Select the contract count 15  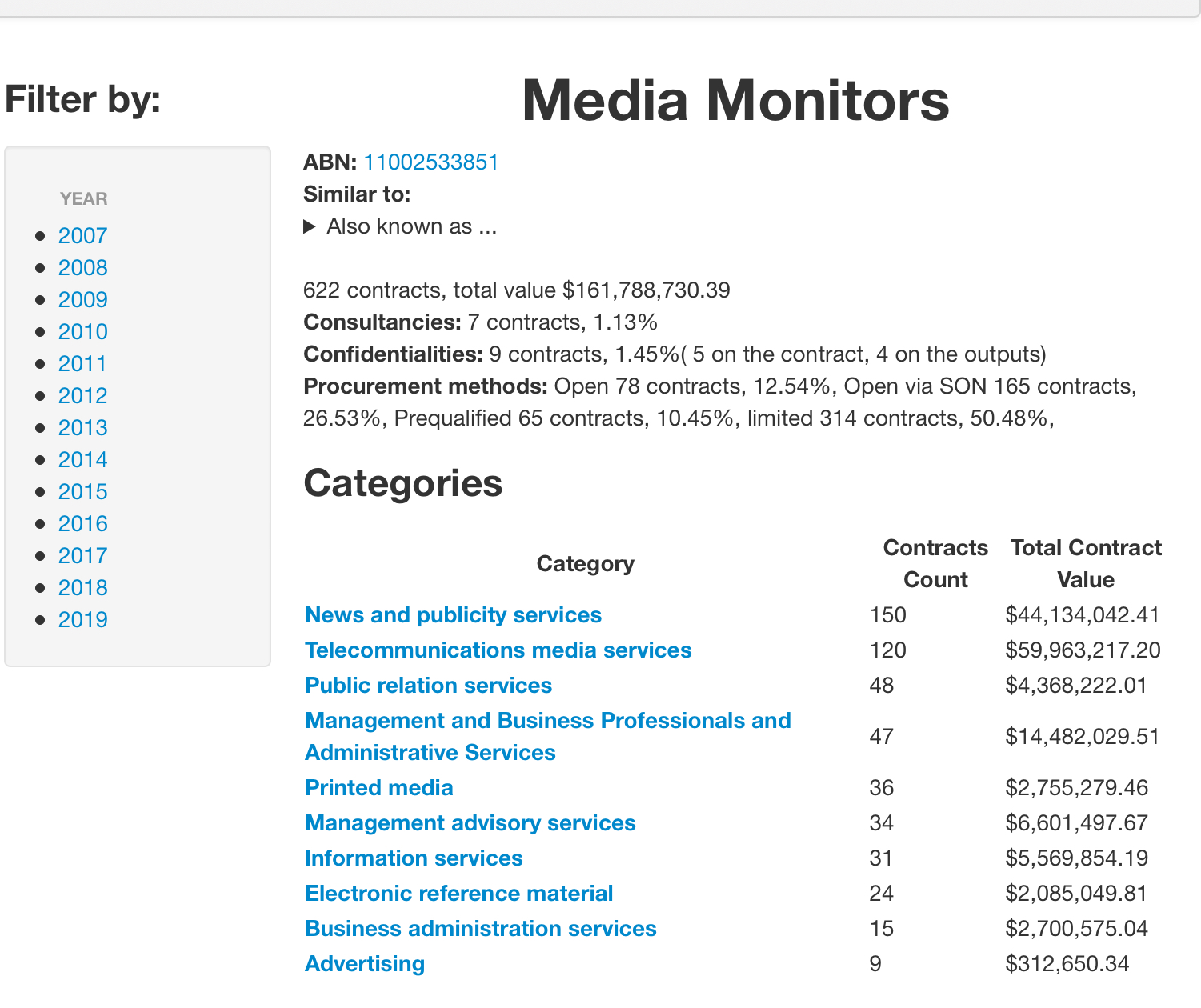pos(881,929)
